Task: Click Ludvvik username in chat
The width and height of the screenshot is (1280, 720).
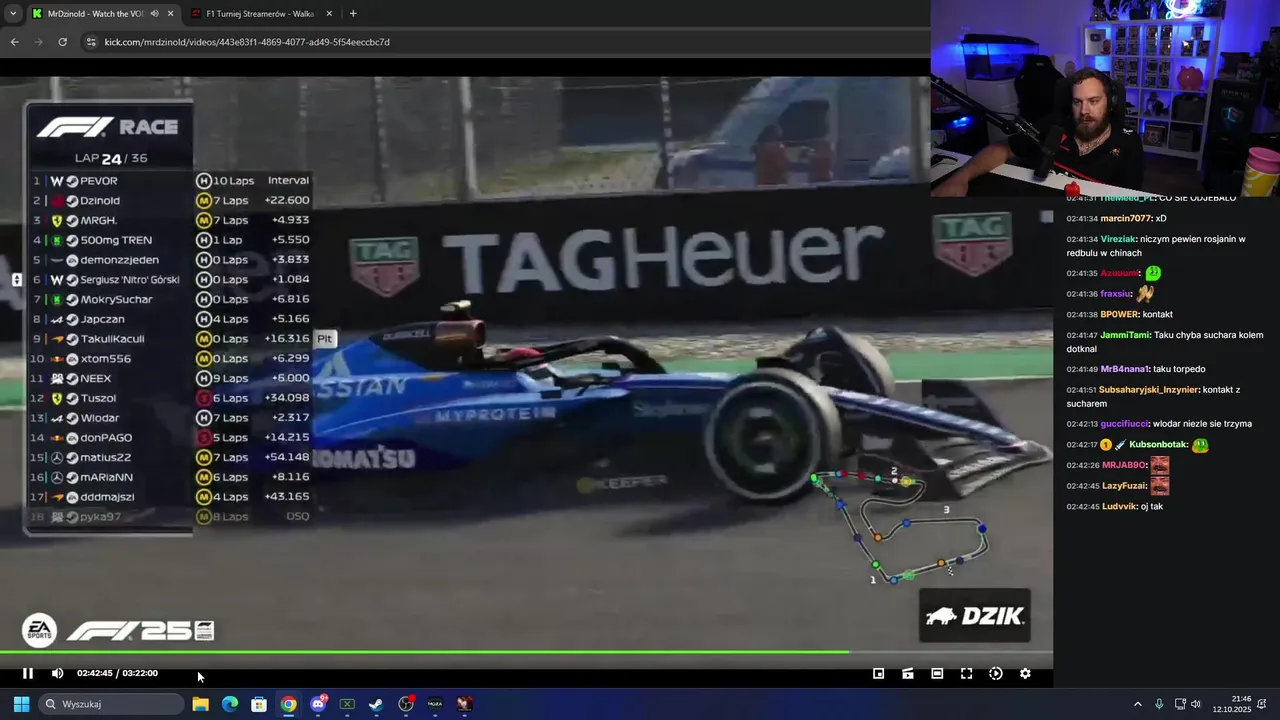Action: point(1120,507)
